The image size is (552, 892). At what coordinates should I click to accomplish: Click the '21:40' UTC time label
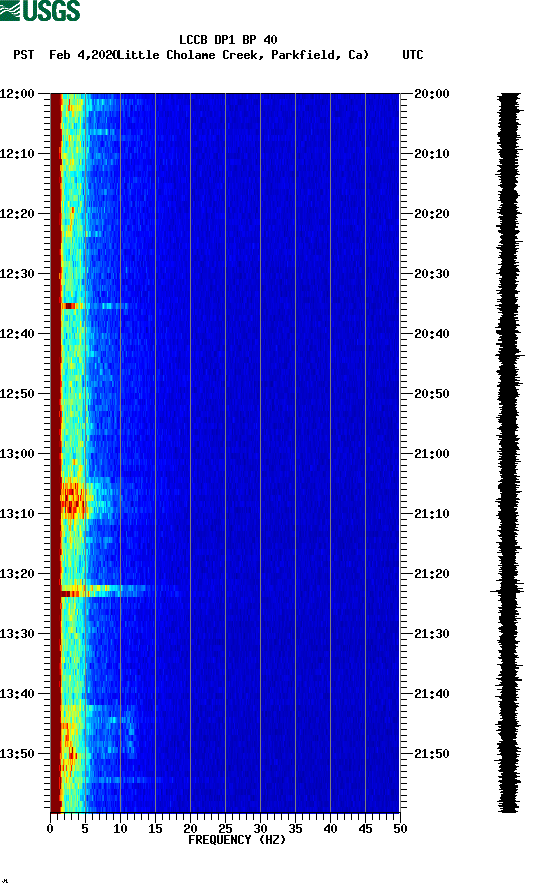pyautogui.click(x=432, y=693)
